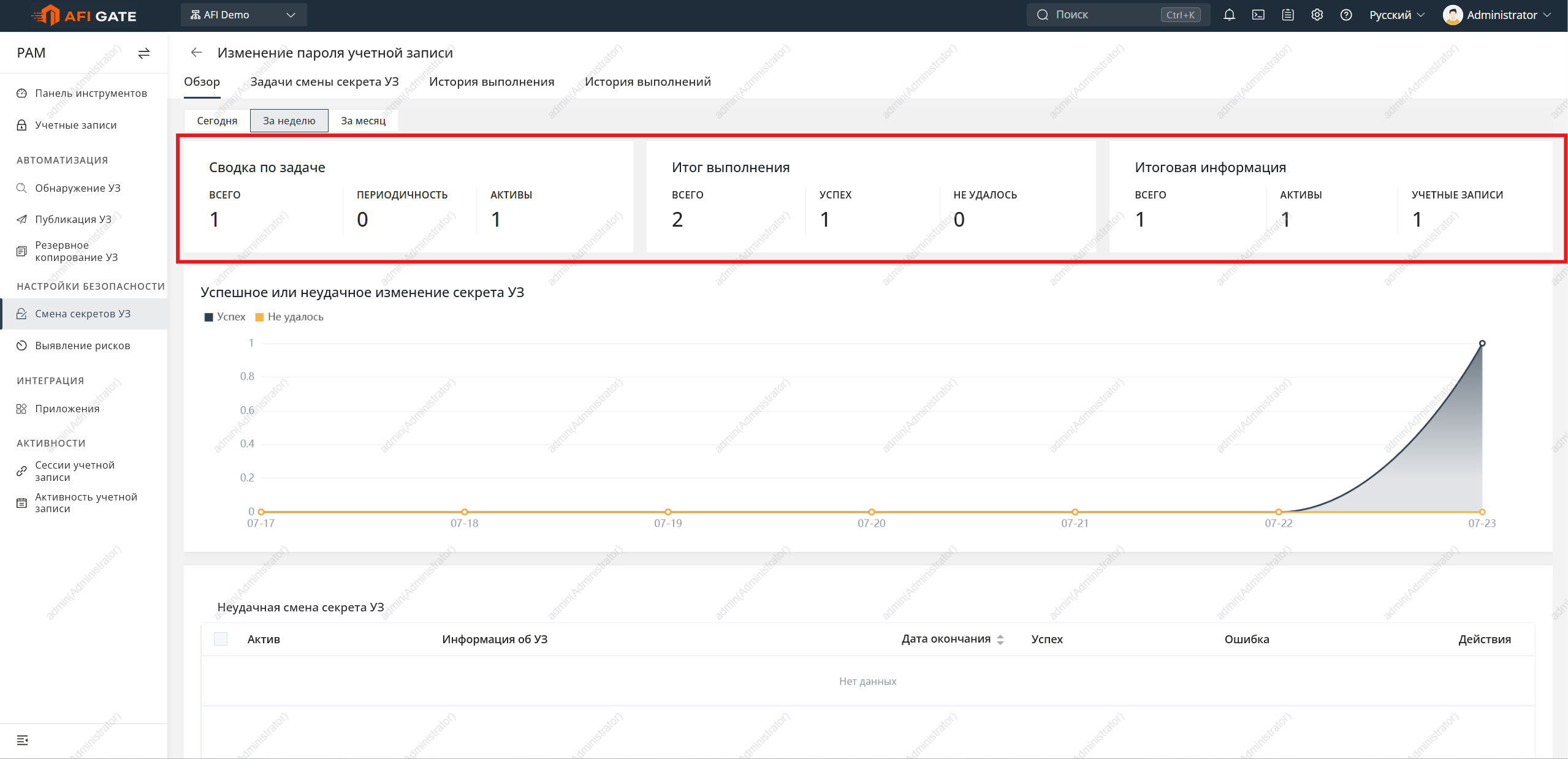Select the За неделю period filter
Viewport: 1568px width, 759px height.
pos(289,121)
